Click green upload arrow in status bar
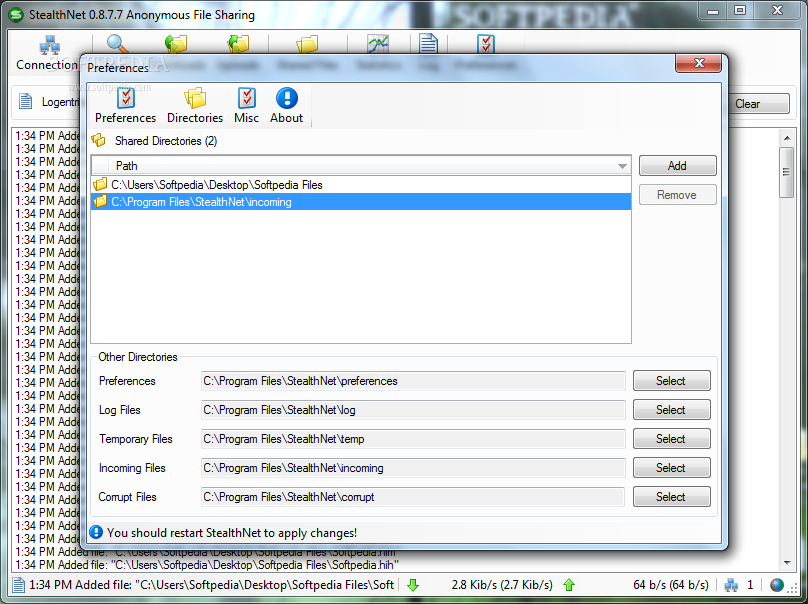This screenshot has width=808, height=604. coord(569,585)
